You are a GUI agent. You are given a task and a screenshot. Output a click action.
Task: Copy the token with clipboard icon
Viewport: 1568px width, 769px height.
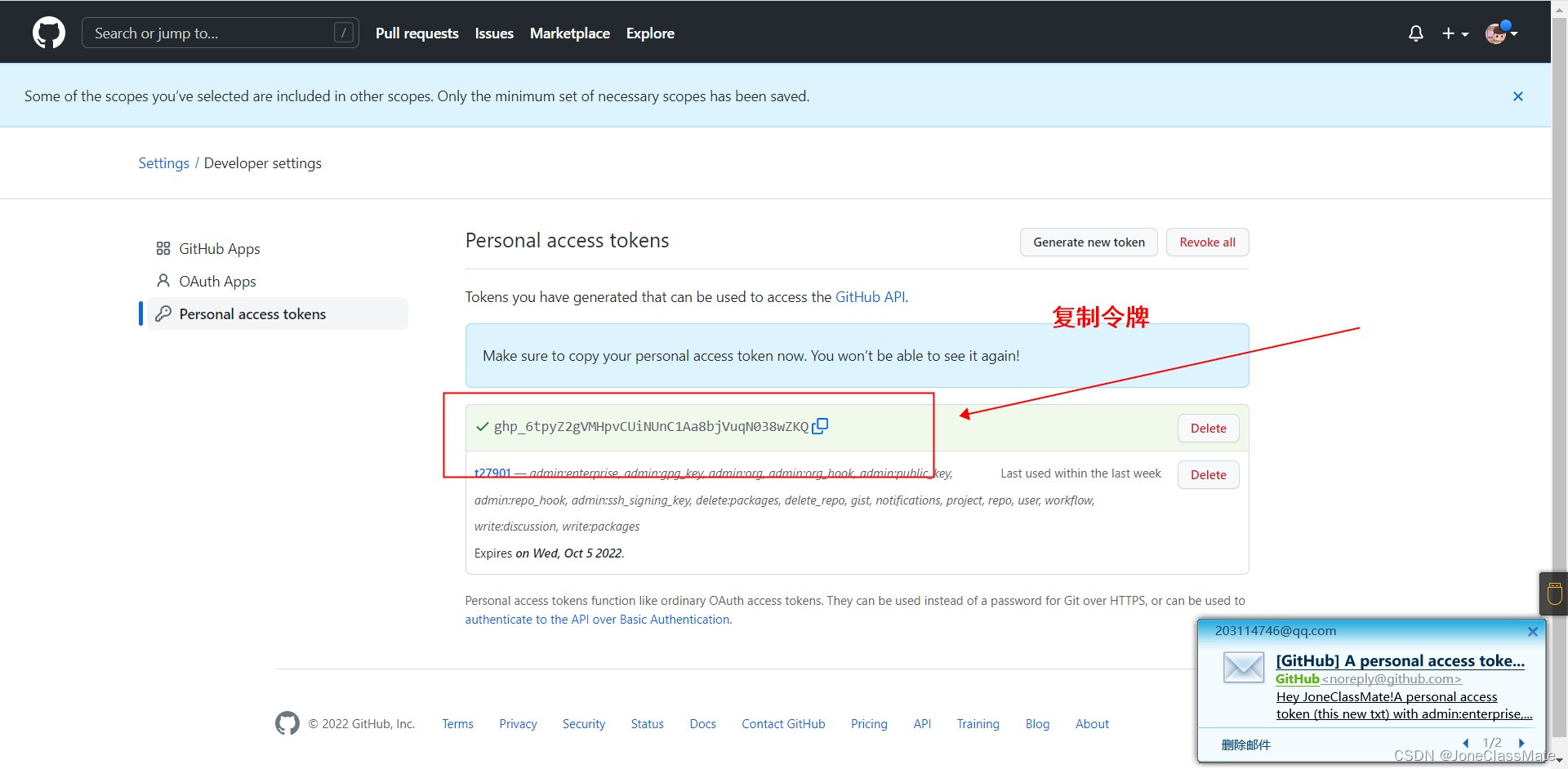[x=820, y=426]
